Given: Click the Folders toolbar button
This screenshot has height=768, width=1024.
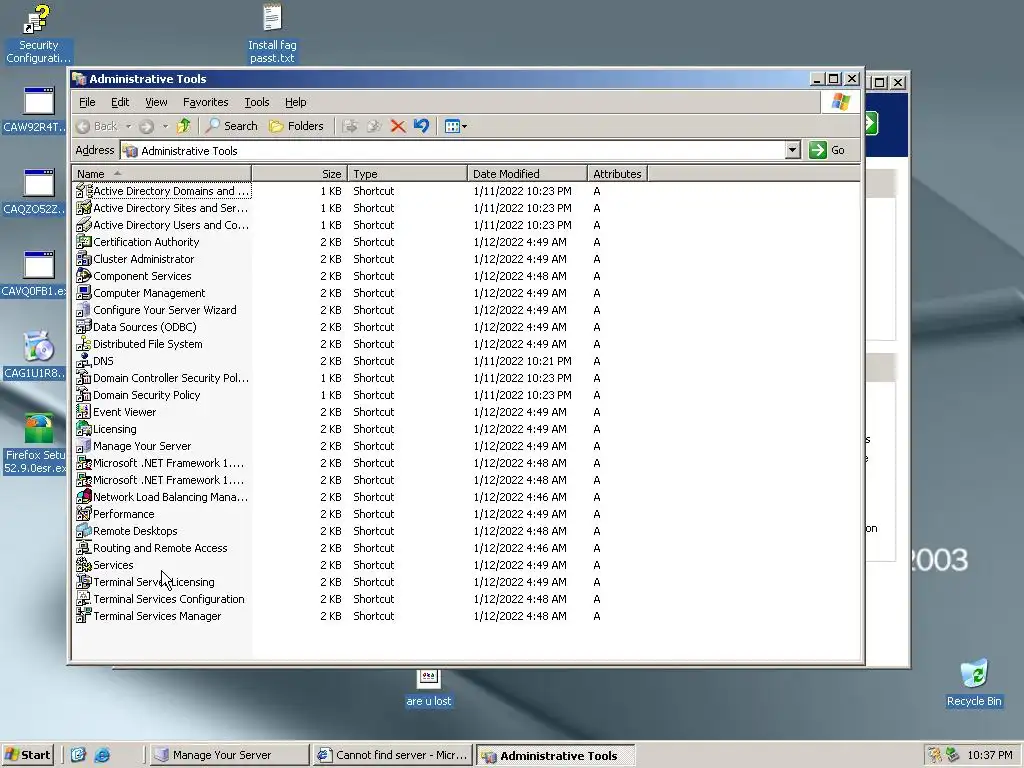Looking at the screenshot, I should 296,126.
